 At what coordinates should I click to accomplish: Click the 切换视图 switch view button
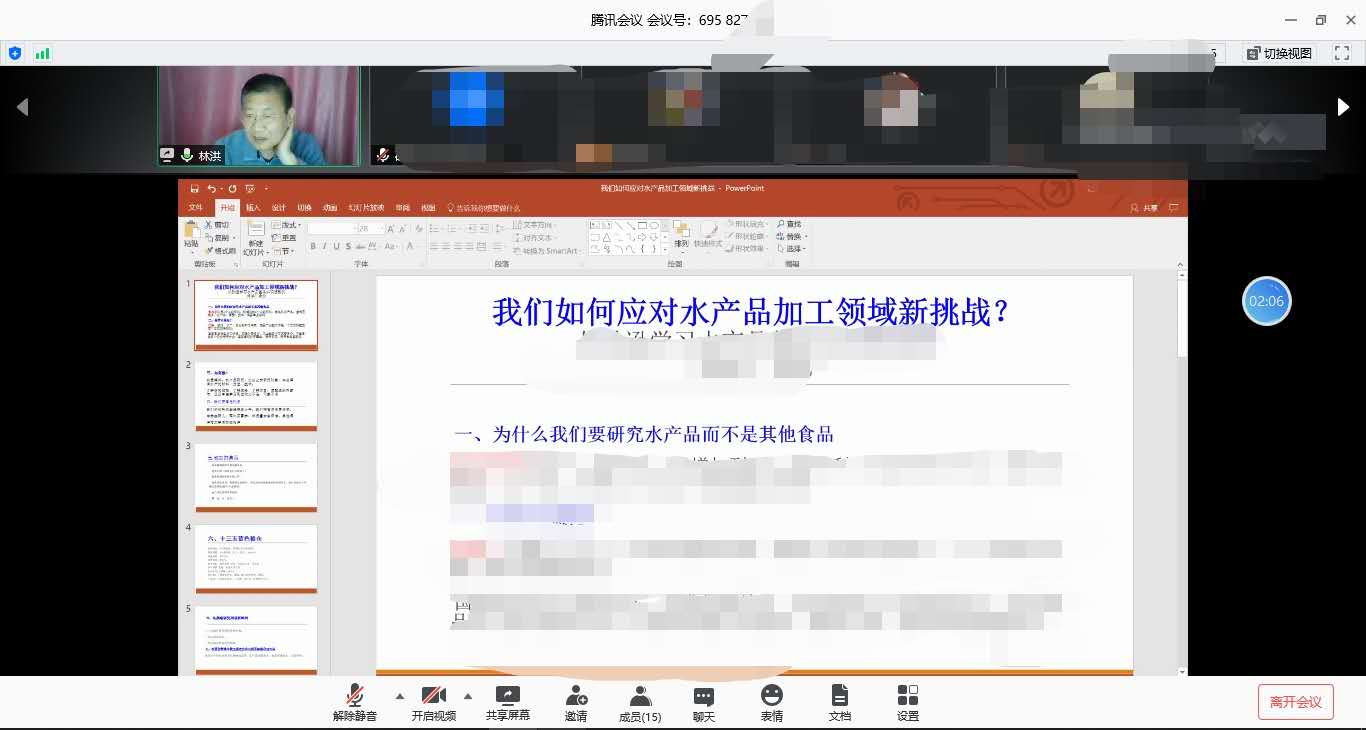point(1279,53)
